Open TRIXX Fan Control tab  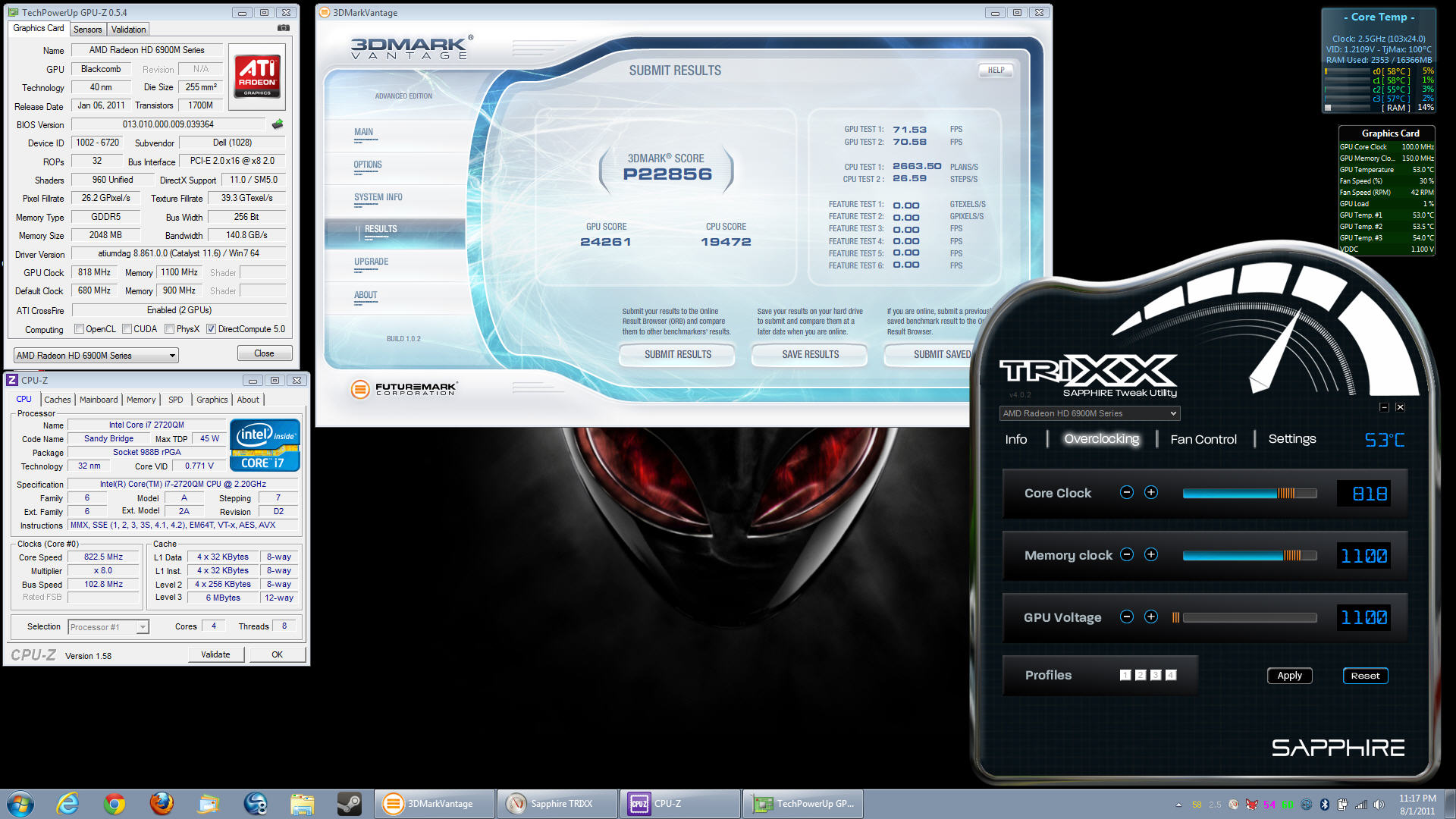coord(1203,439)
